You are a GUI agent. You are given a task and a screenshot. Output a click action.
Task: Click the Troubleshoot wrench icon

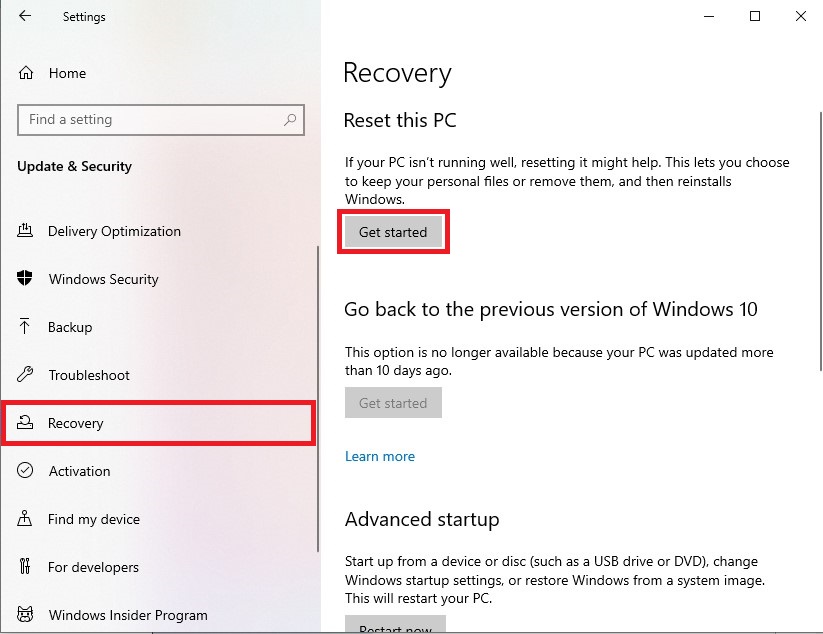point(25,375)
